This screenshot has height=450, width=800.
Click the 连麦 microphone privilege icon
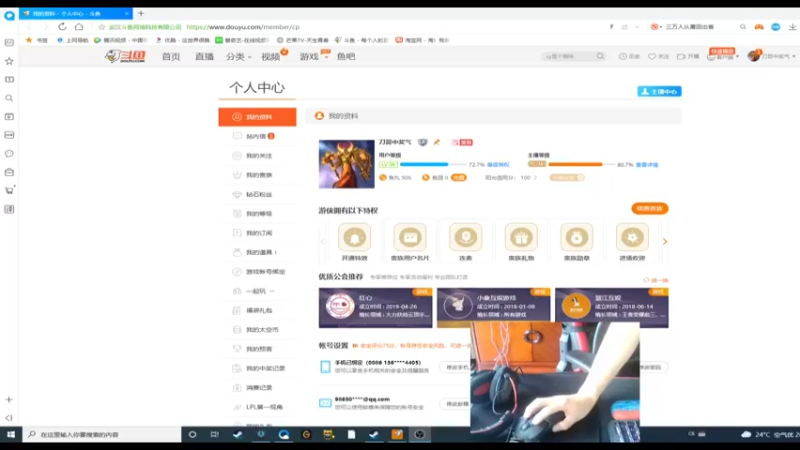[x=465, y=237]
